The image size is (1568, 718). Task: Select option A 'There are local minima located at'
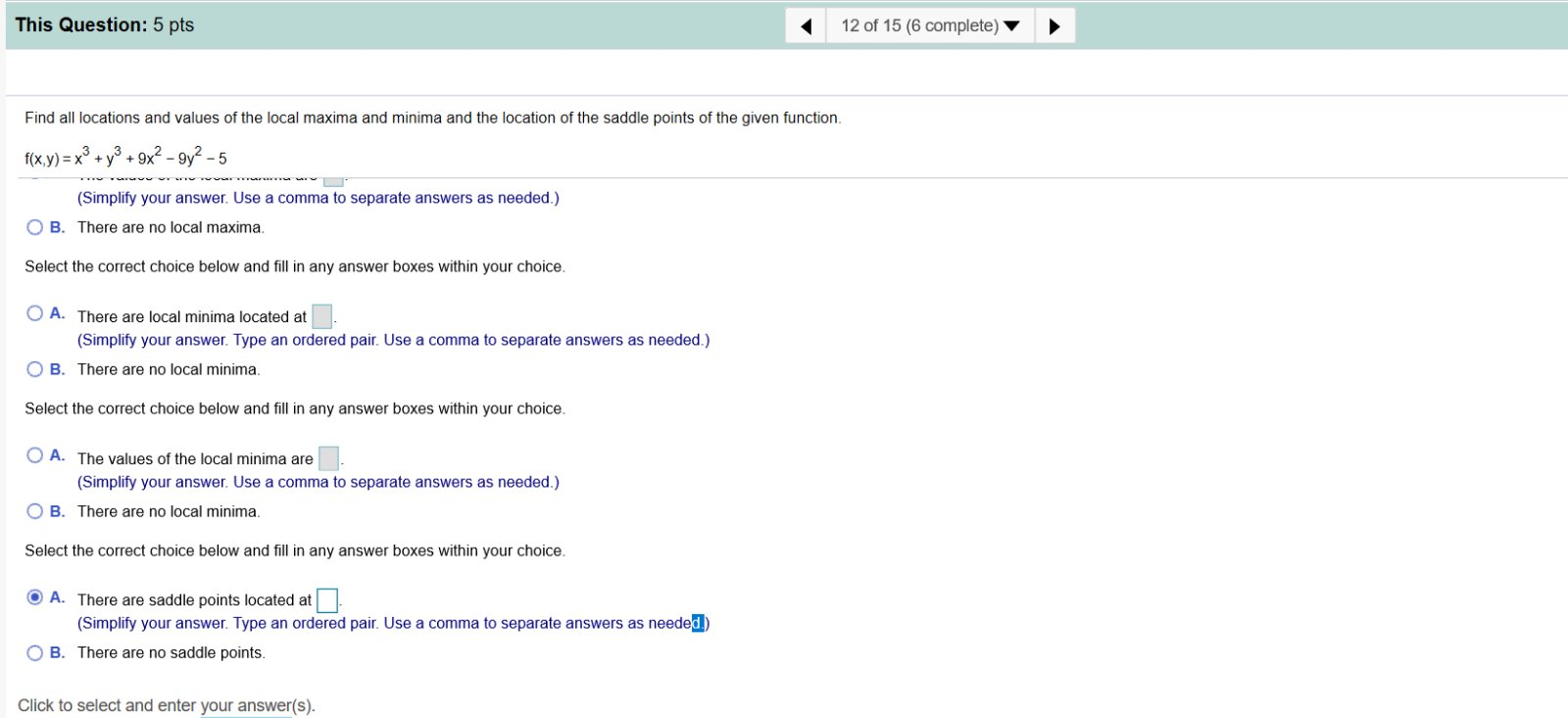pyautogui.click(x=35, y=313)
